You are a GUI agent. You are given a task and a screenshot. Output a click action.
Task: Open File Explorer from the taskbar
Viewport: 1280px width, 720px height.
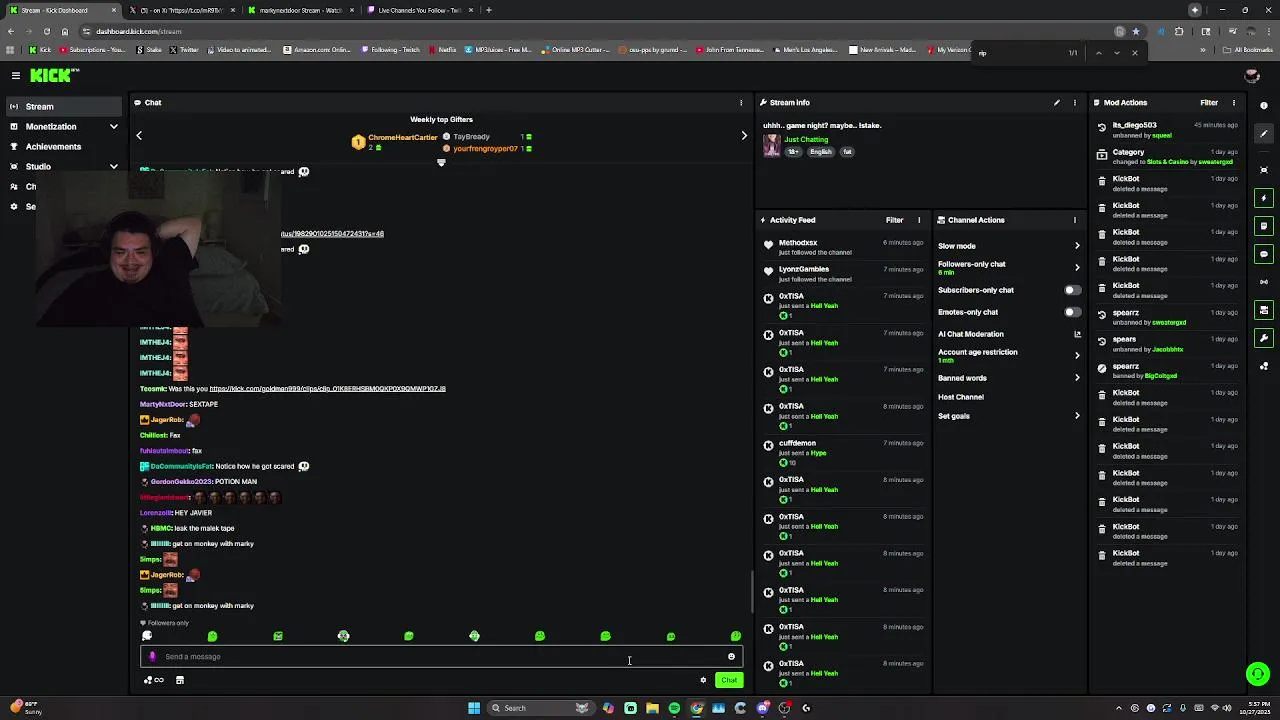pos(652,708)
